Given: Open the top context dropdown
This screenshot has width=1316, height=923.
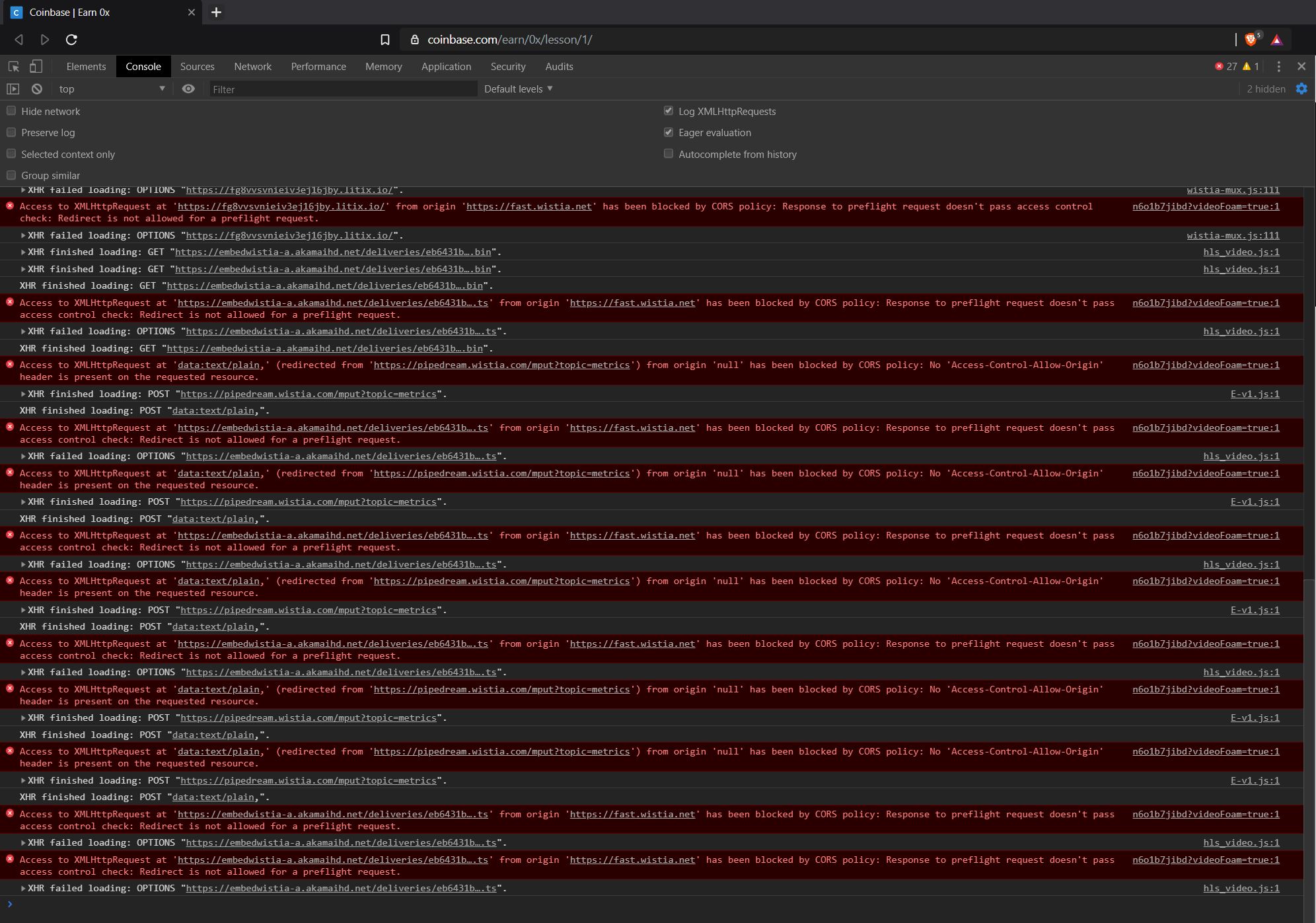Looking at the screenshot, I should click(111, 89).
